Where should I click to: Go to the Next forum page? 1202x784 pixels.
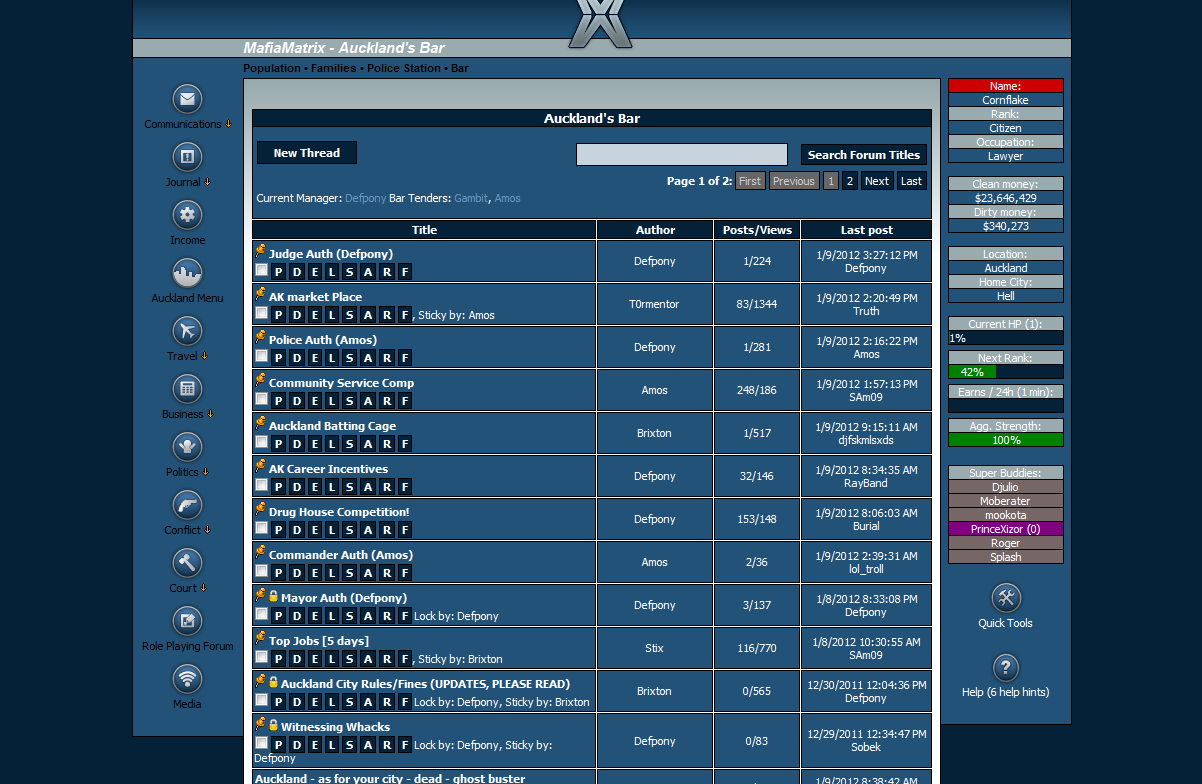[x=877, y=181]
